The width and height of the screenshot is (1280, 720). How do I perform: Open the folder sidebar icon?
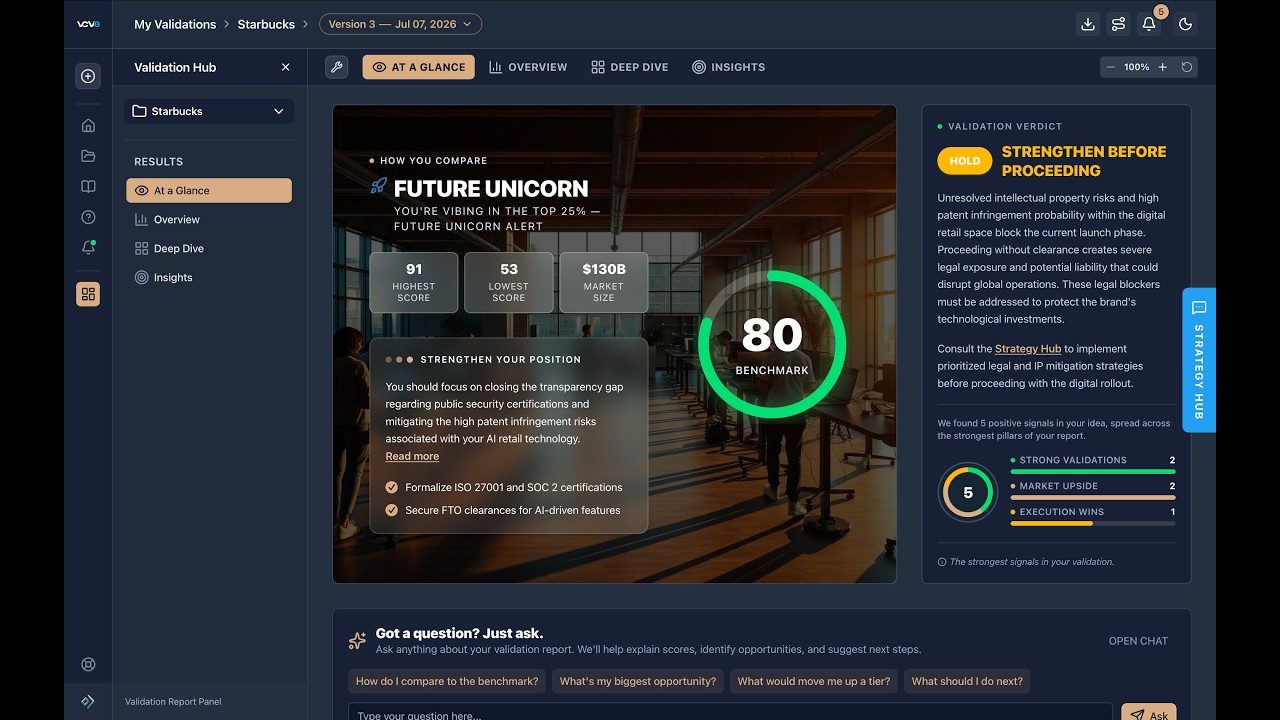click(x=88, y=156)
